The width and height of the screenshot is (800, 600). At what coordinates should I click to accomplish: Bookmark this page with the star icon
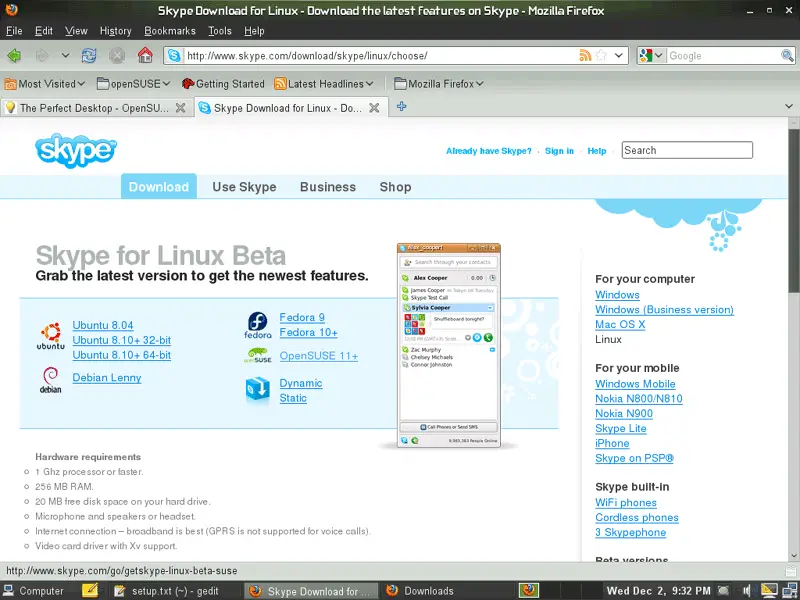click(602, 55)
